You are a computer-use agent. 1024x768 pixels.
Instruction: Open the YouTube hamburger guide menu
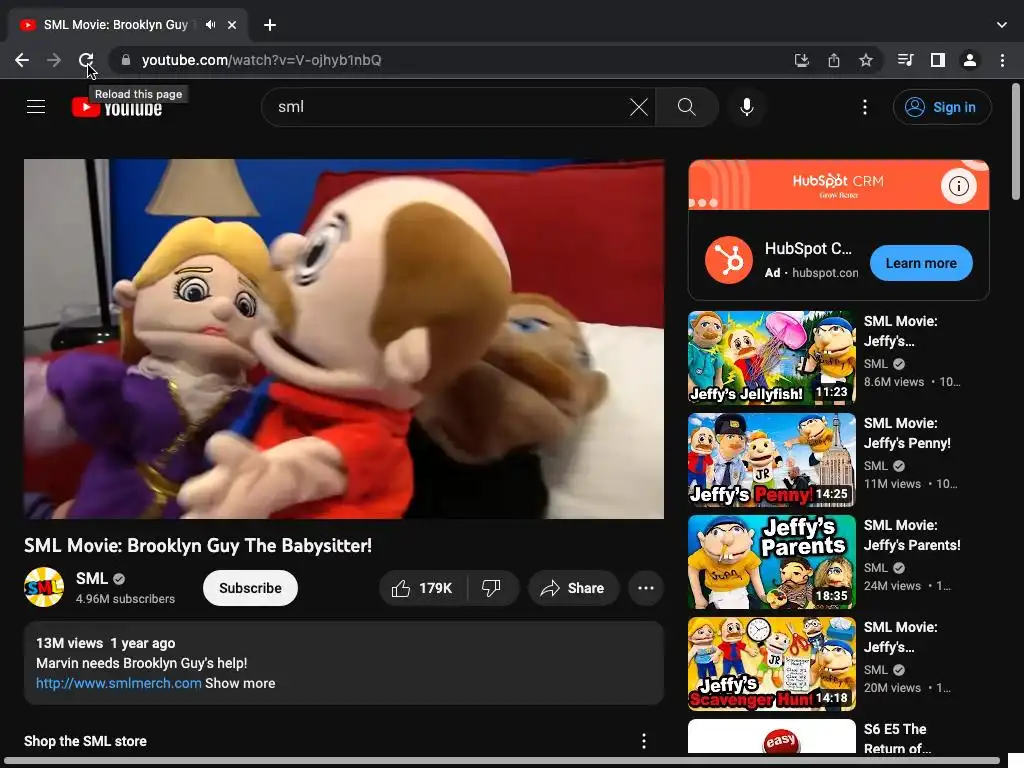click(x=36, y=106)
